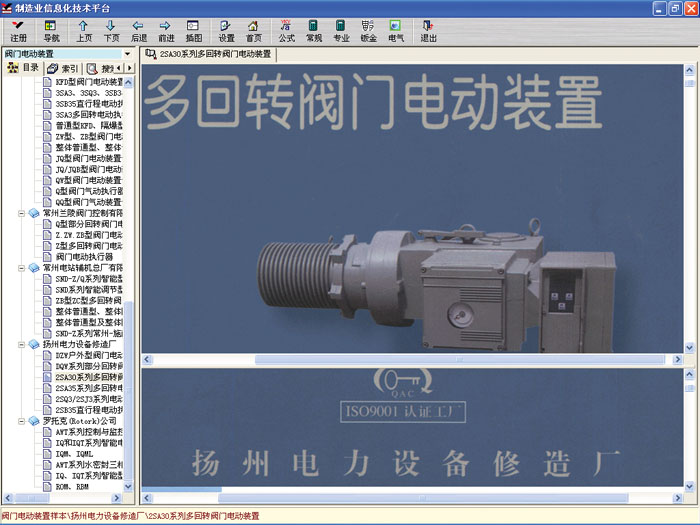Select 2SA35系列 item in the tree
Image resolution: width=700 pixels, height=525 pixels.
tap(89, 388)
